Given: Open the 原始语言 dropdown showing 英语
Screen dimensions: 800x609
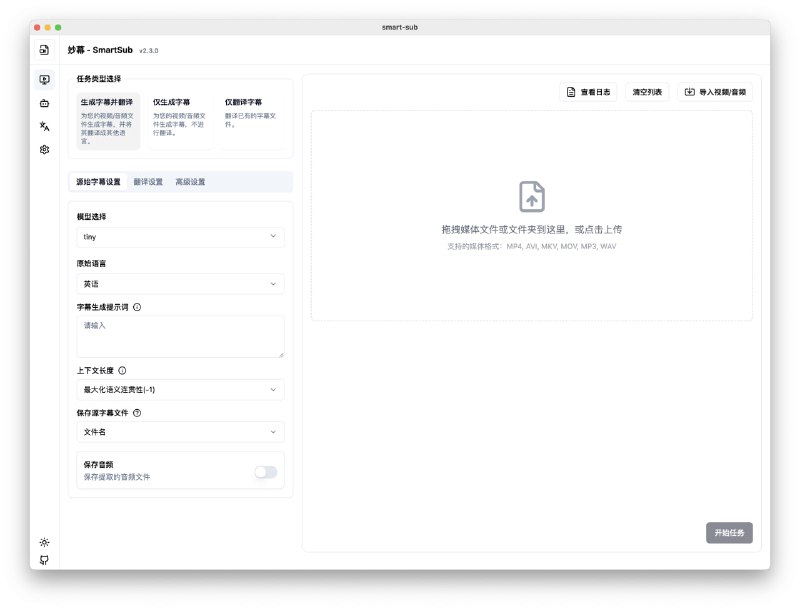Looking at the screenshot, I should pos(180,284).
